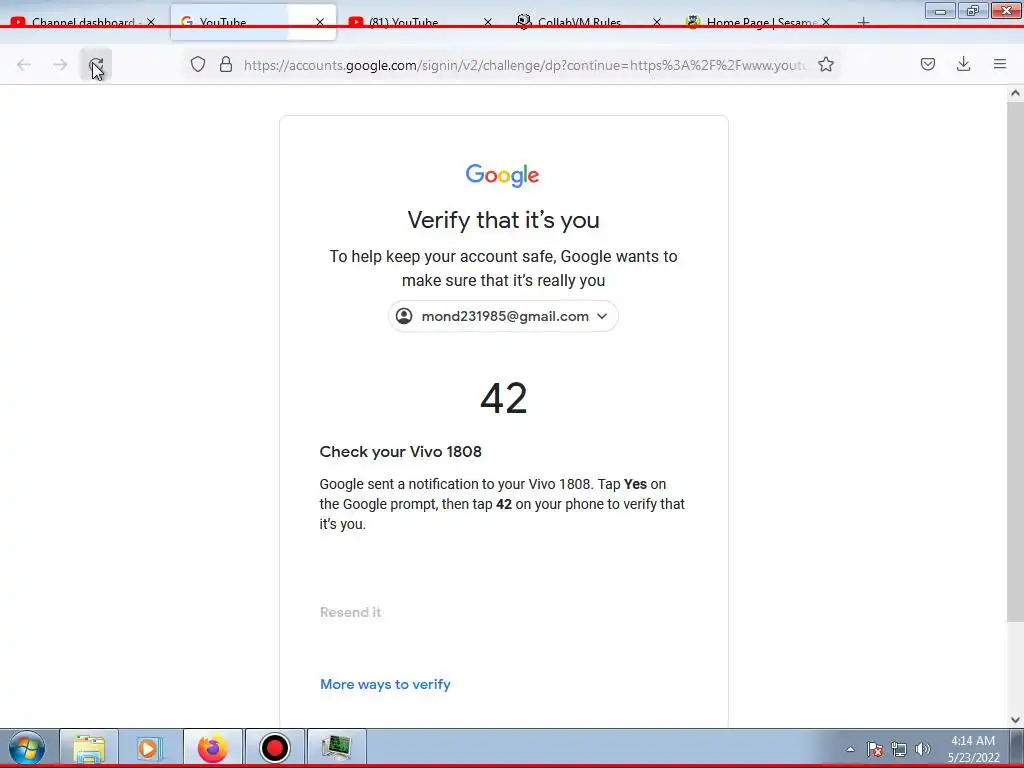The height and width of the screenshot is (768, 1024).
Task: Go forward to next page
Action: click(x=60, y=65)
